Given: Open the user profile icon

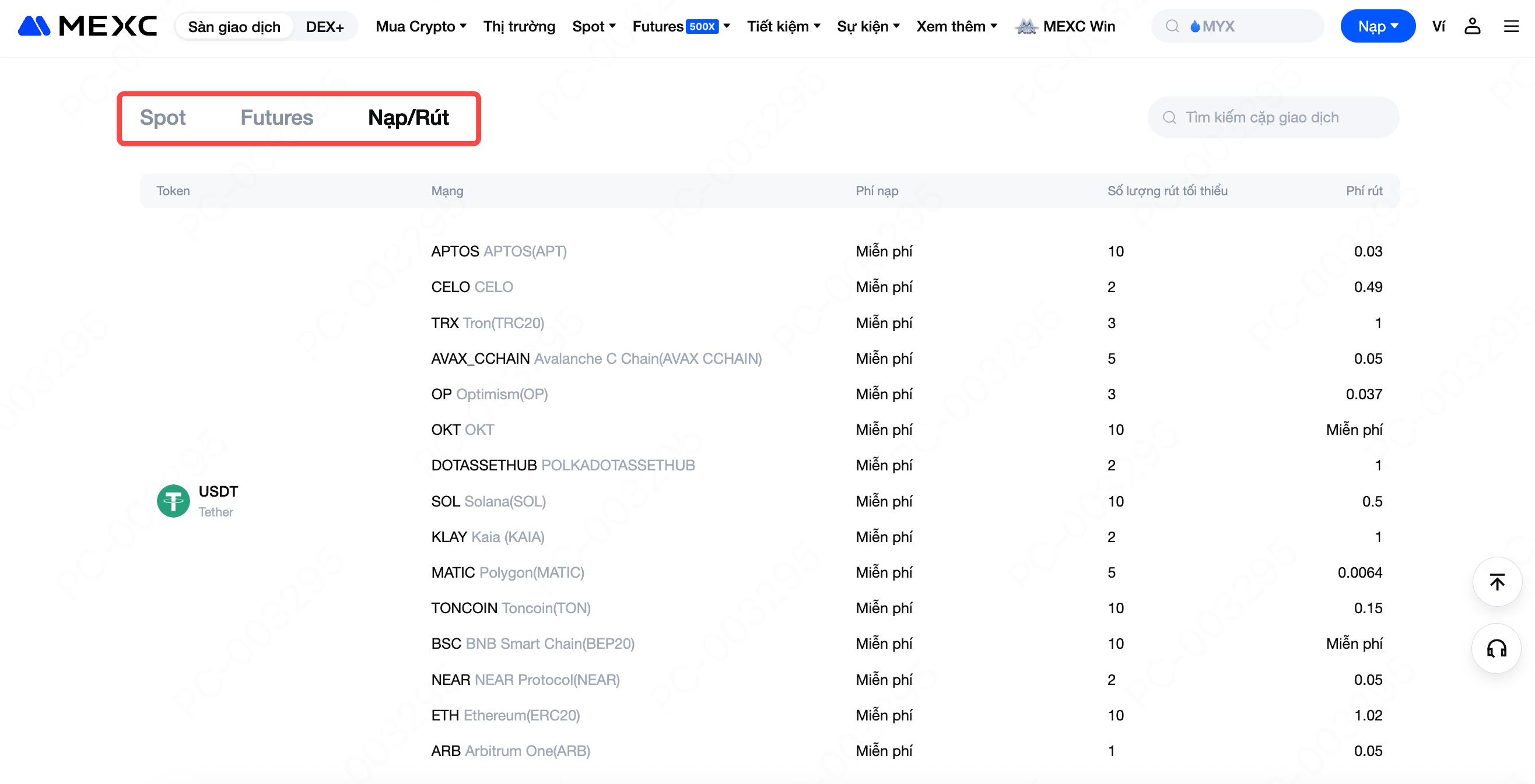Looking at the screenshot, I should (1472, 26).
